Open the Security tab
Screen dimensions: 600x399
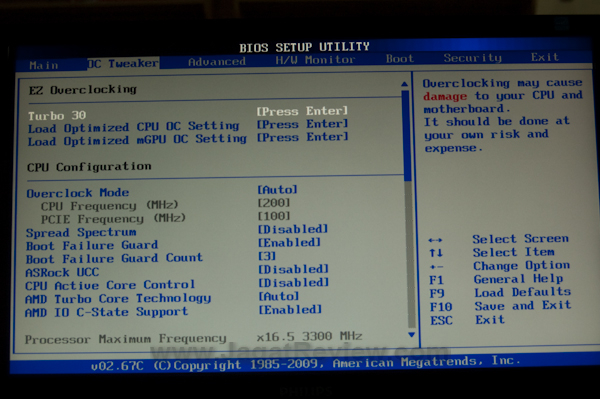click(473, 58)
